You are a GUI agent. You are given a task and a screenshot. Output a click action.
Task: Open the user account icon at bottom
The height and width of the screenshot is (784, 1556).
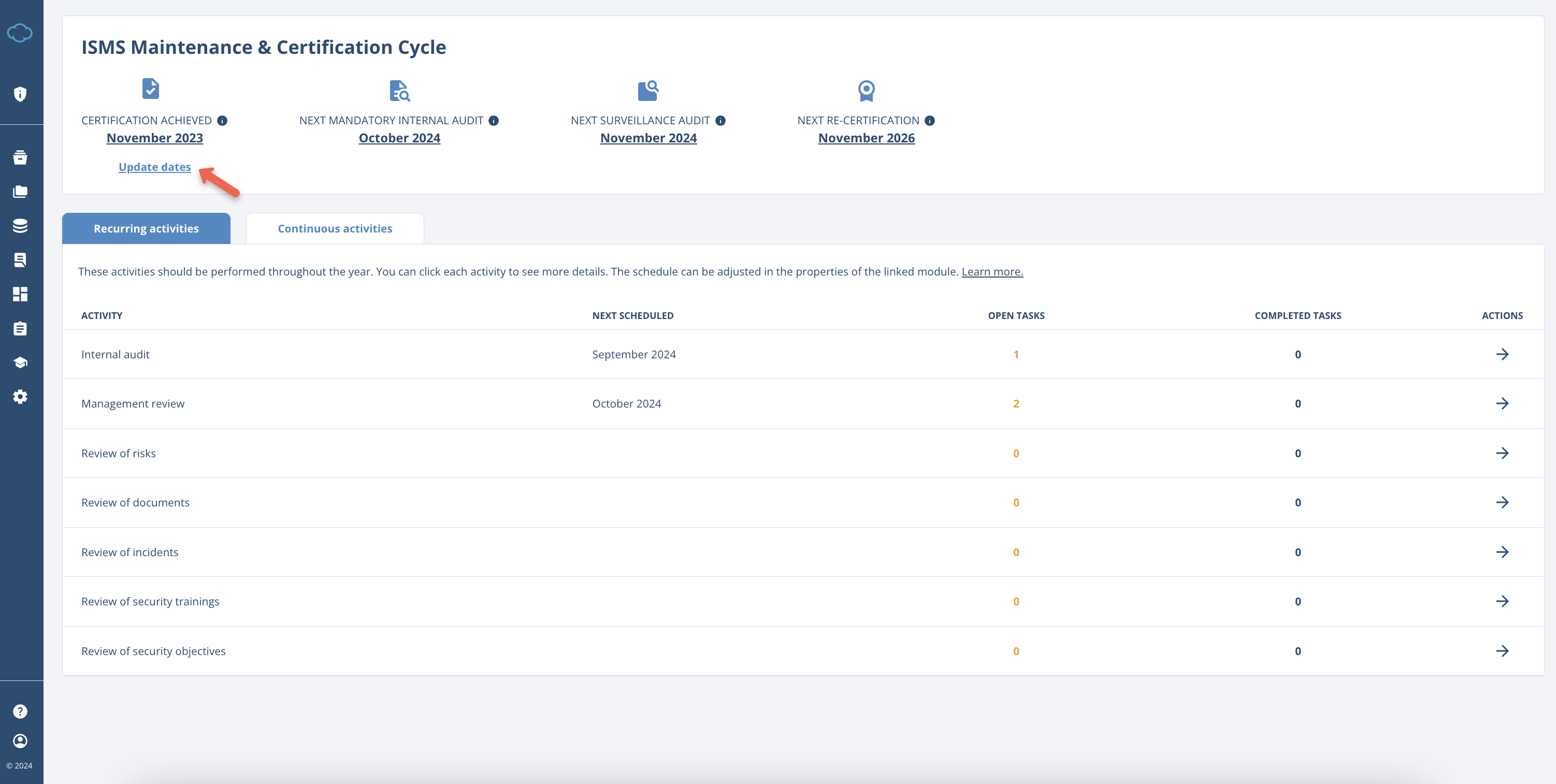coord(21,741)
